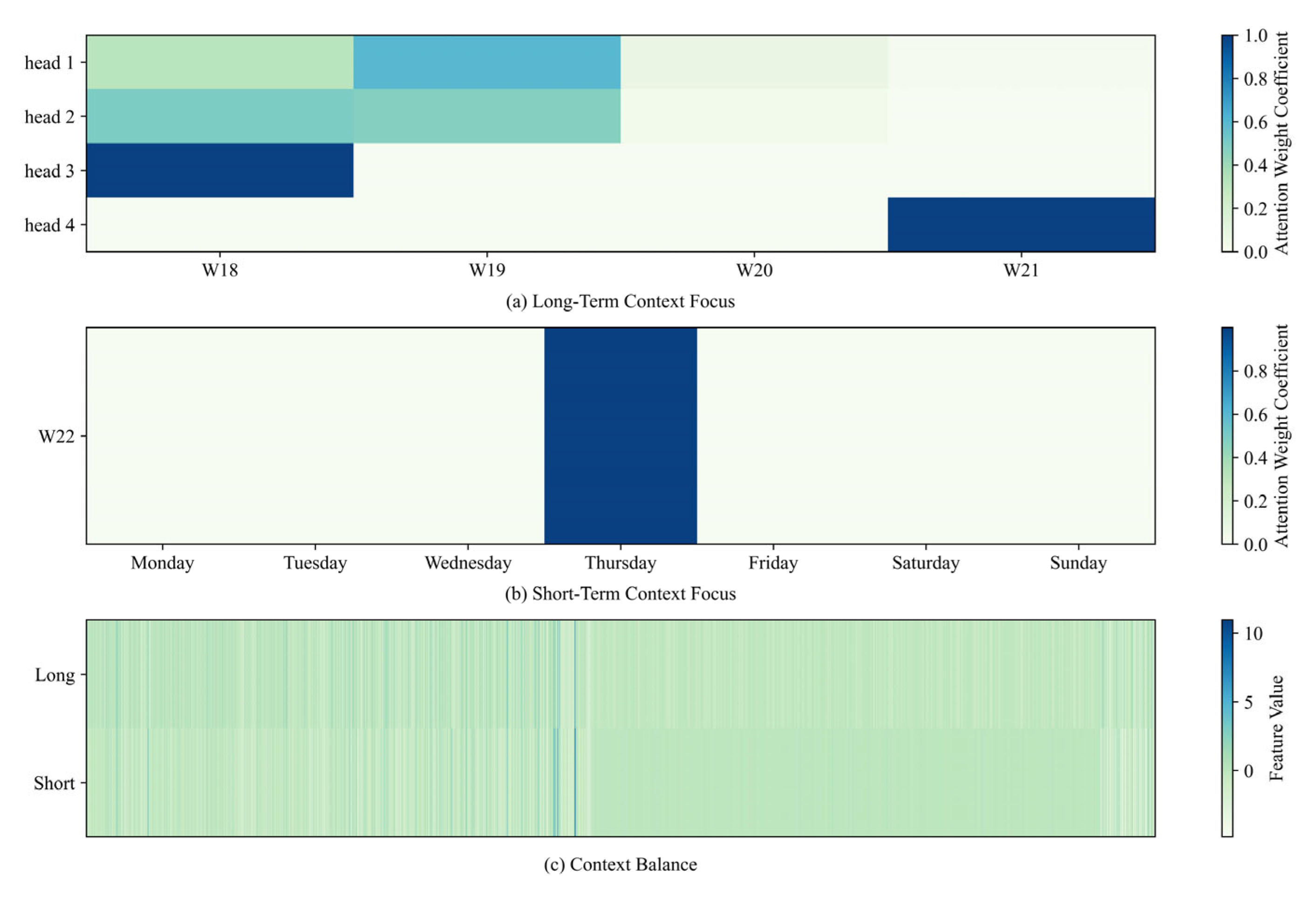Click the Long-Term Context Focus caption
Viewport: 1316px width, 900px height.
point(620,301)
